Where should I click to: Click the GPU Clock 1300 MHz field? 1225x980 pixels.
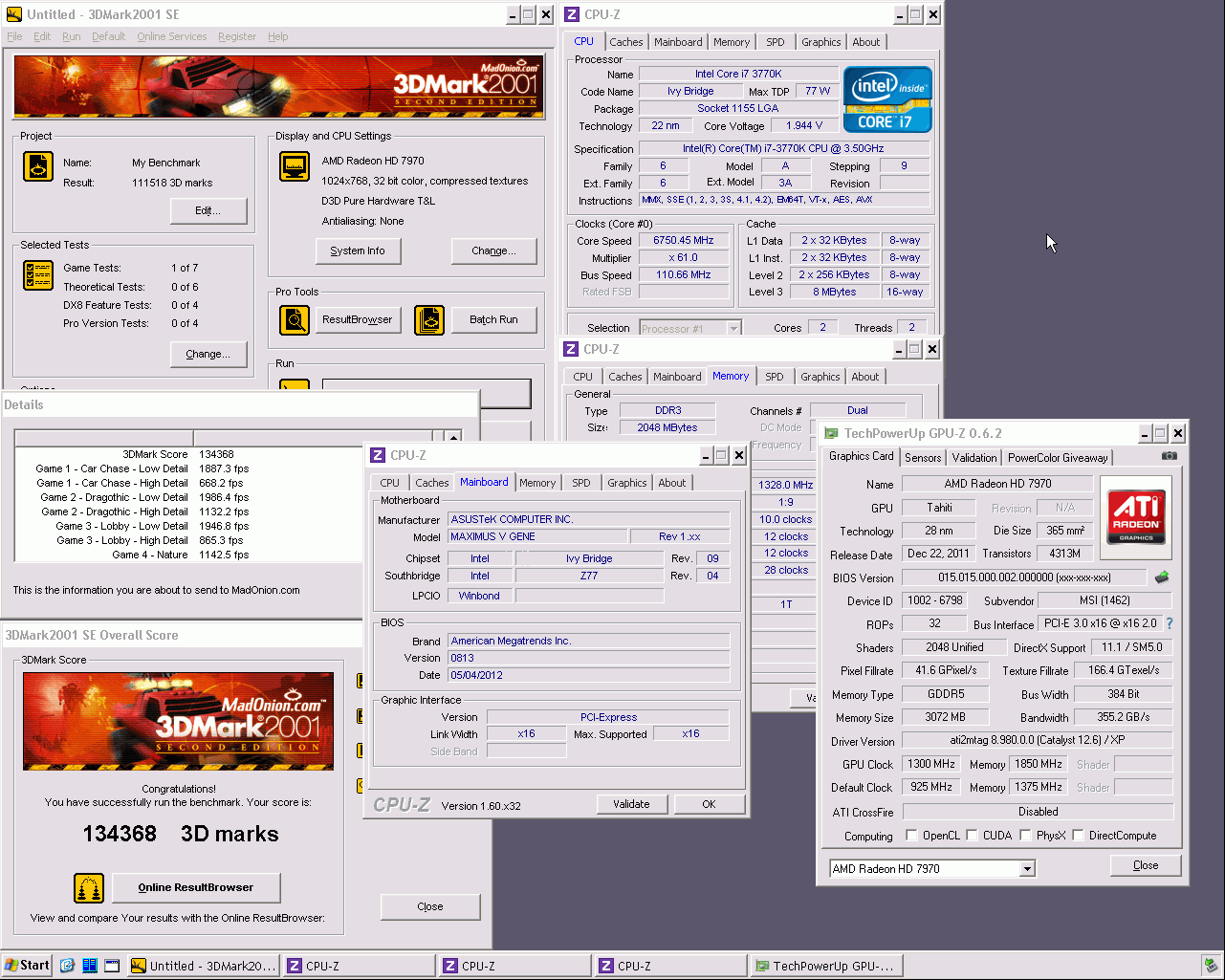tap(931, 764)
